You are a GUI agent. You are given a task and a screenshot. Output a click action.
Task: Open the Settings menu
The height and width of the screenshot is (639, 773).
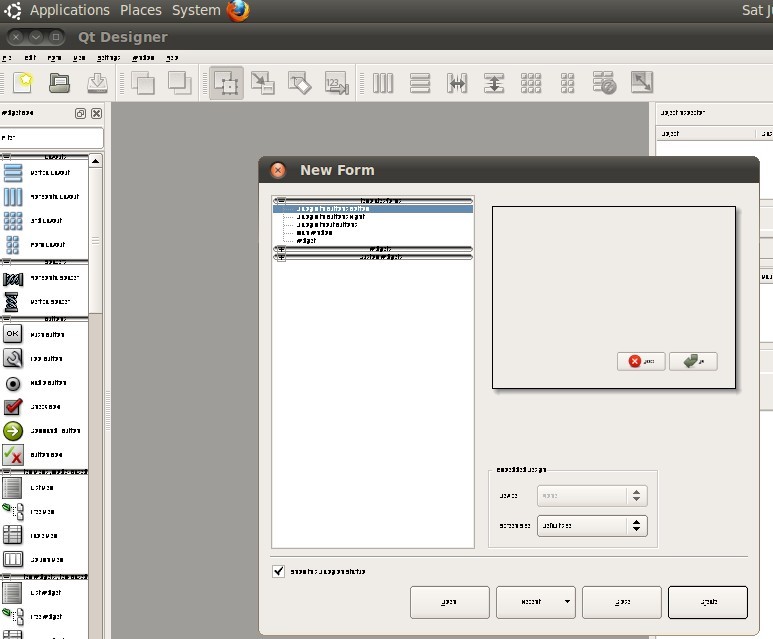tap(108, 58)
